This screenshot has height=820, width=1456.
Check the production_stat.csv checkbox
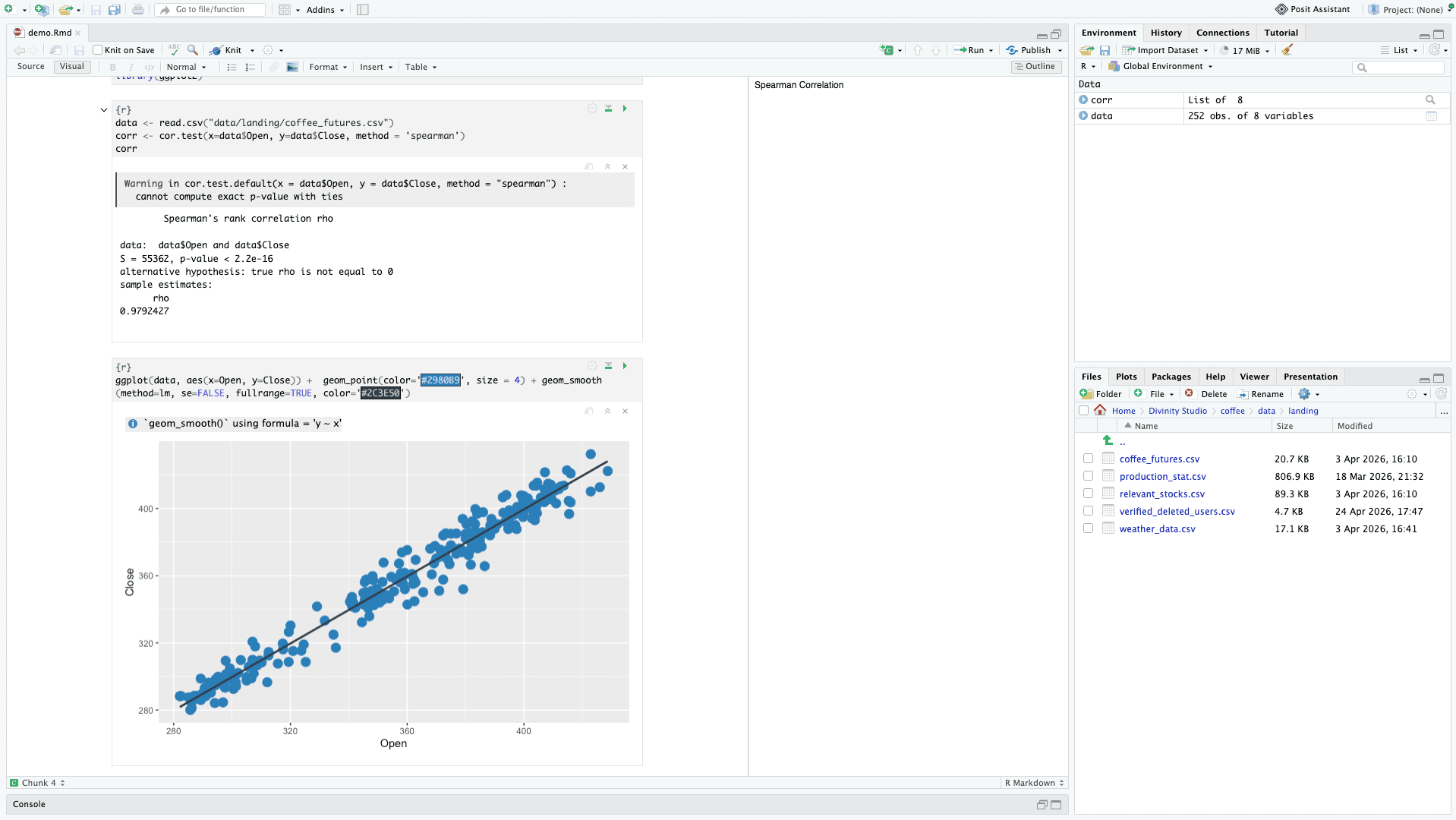click(x=1088, y=476)
